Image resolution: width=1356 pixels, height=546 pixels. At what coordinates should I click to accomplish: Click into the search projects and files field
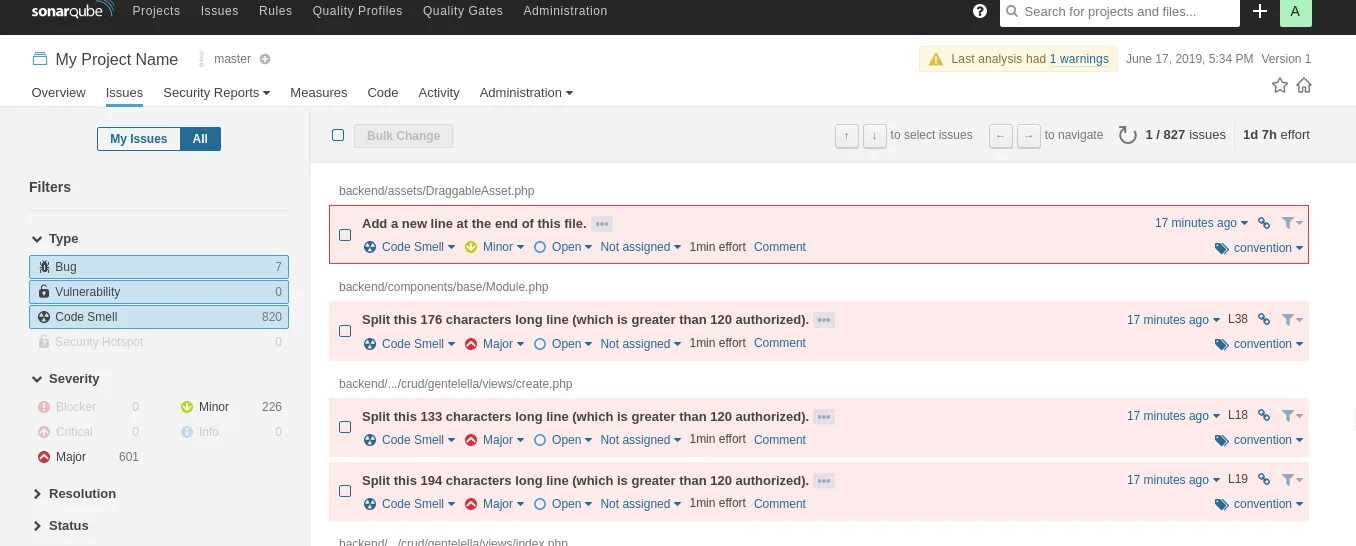[x=1119, y=12]
